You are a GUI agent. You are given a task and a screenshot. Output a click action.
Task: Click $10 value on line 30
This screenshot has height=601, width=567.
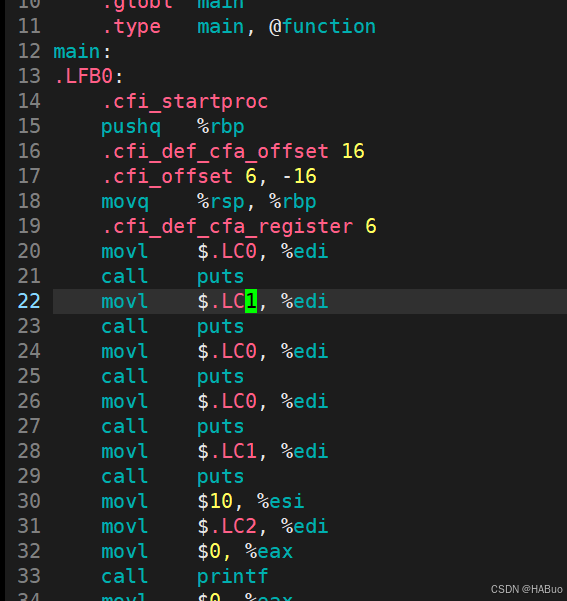click(x=215, y=501)
